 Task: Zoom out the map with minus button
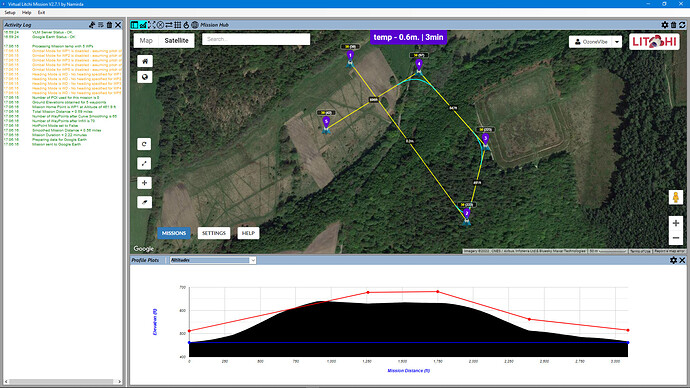pos(676,238)
